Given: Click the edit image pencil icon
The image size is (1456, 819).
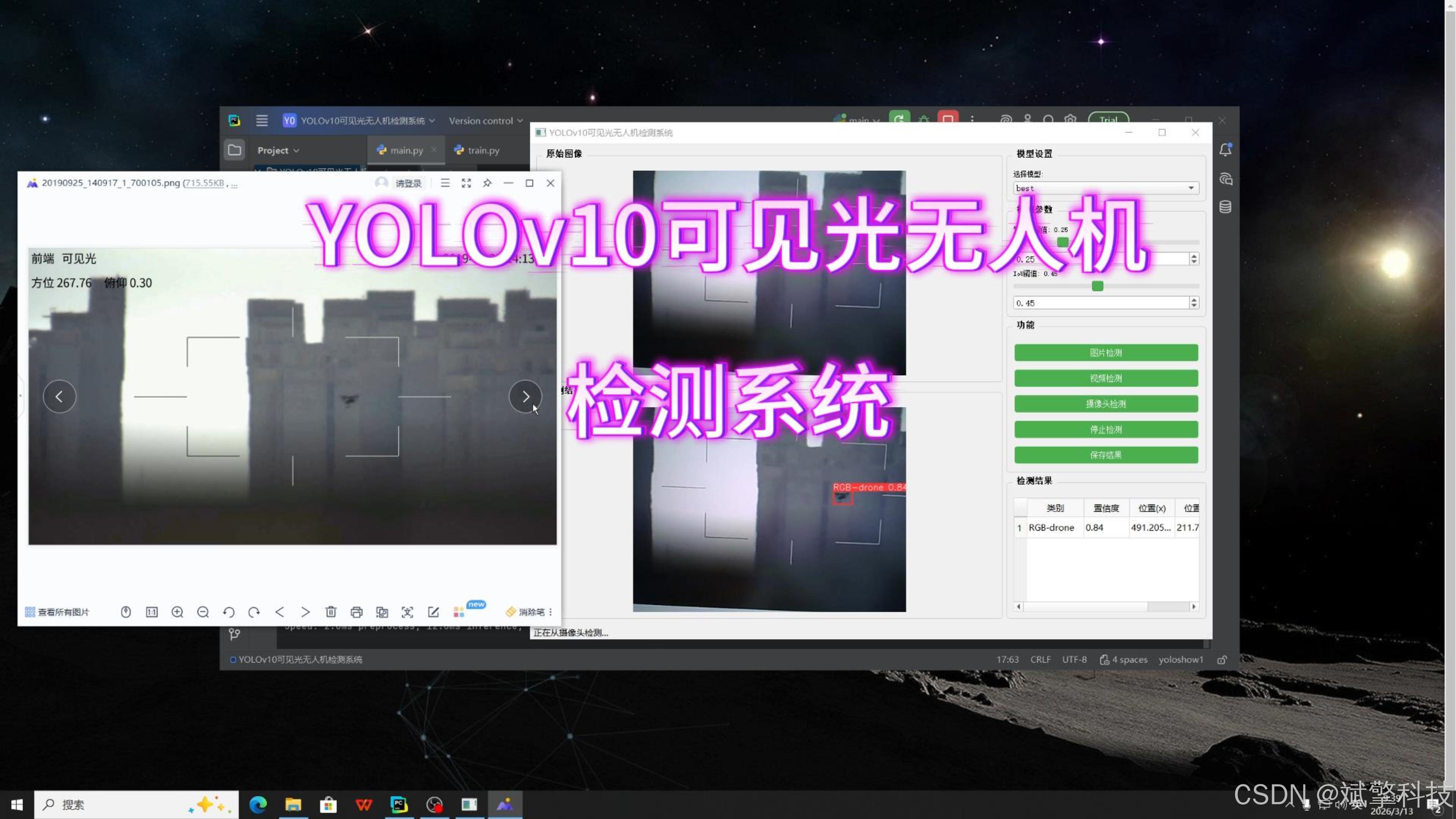Looking at the screenshot, I should (433, 612).
